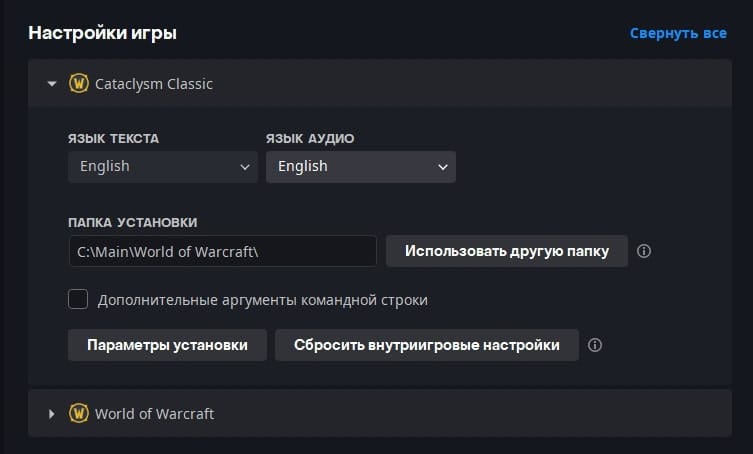Enable the Дополнительные аргументы командной строки checkbox

point(78,299)
